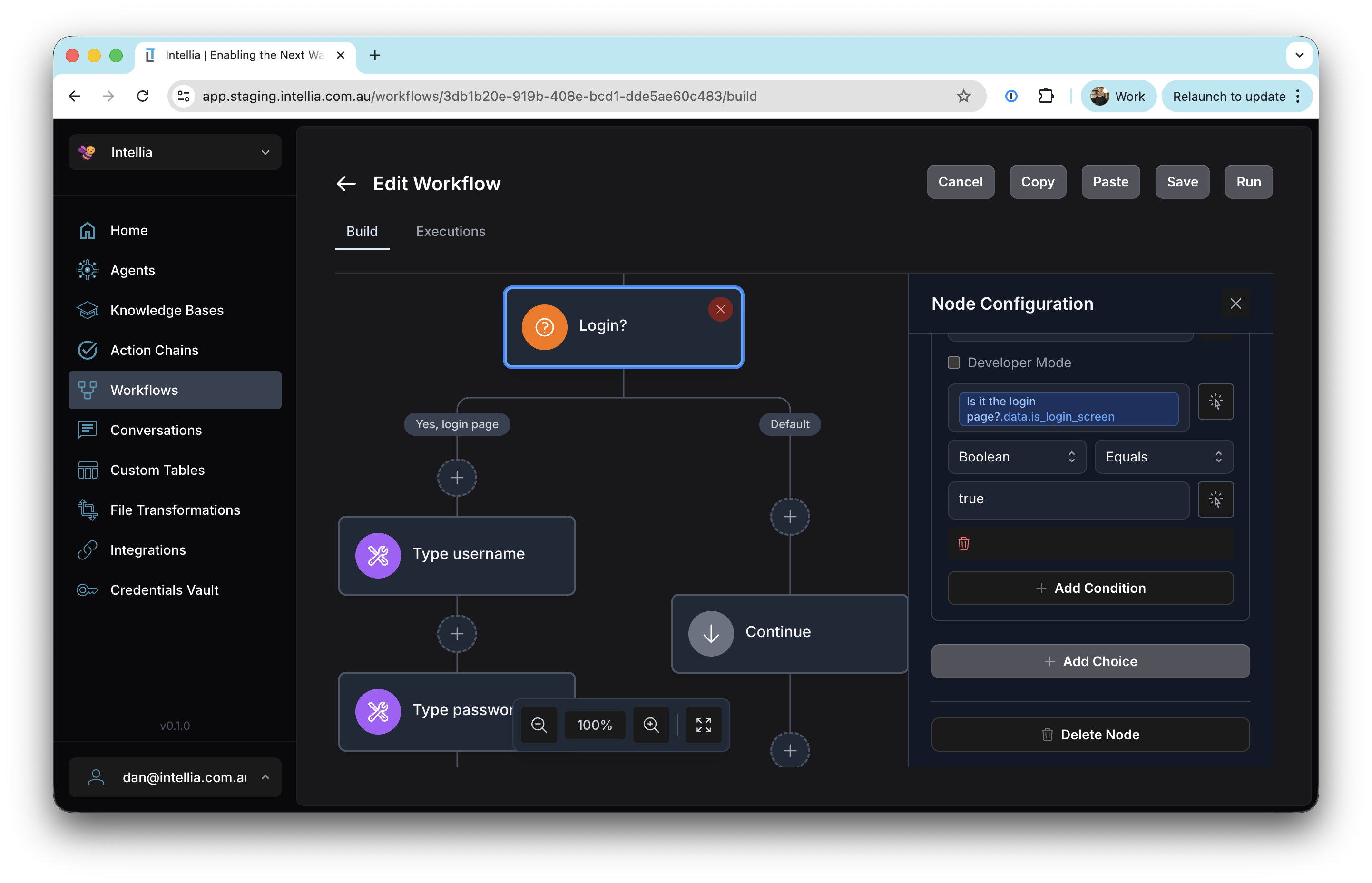Screen dimensions: 1372x883
Task: Open the Conversations section in the sidebar
Action: (x=156, y=430)
